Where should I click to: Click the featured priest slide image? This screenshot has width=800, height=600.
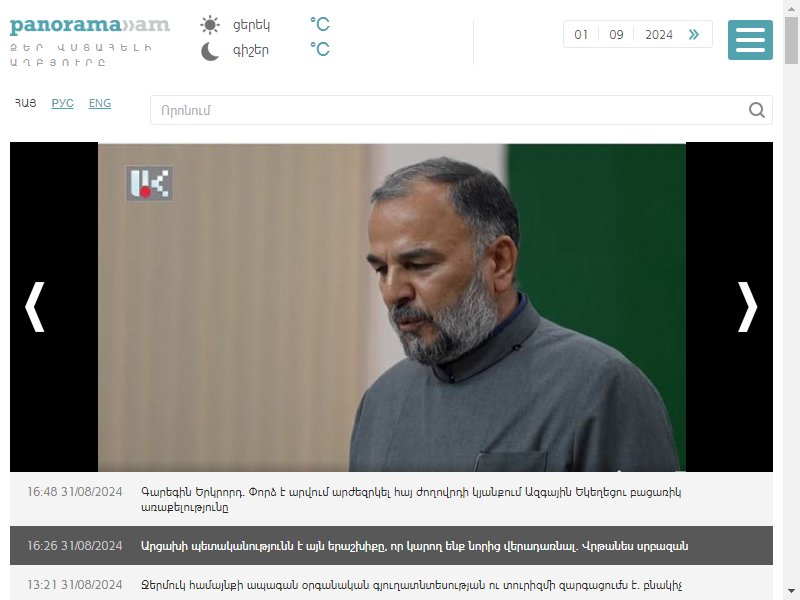click(x=392, y=307)
